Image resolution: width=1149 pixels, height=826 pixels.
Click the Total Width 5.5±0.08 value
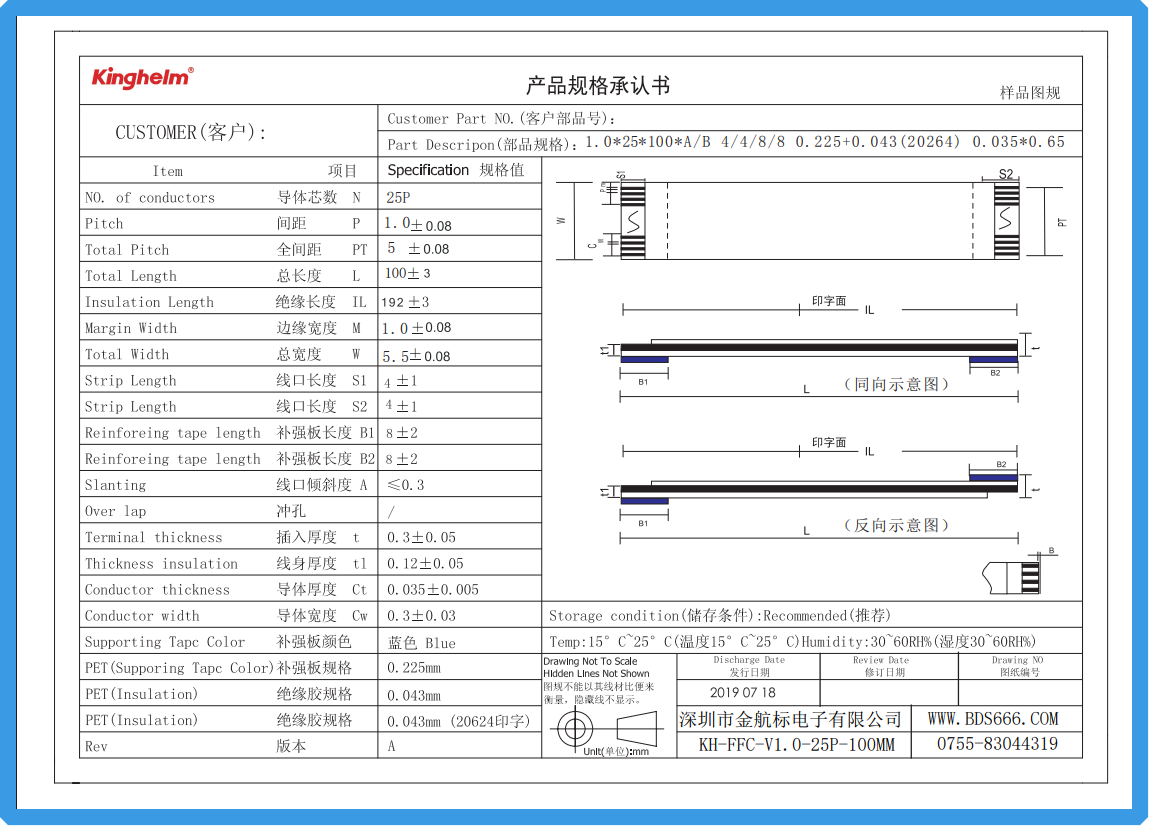(416, 356)
